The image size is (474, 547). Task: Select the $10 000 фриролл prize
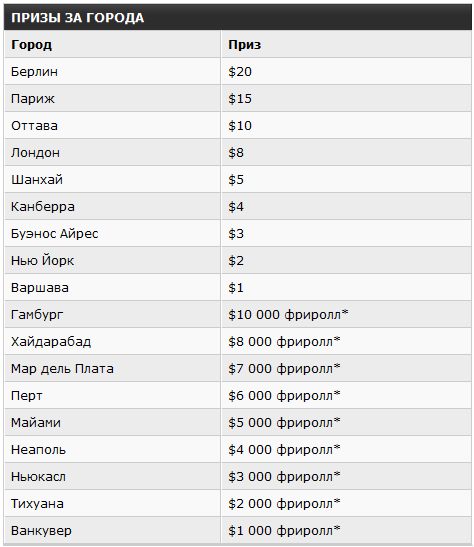point(288,315)
